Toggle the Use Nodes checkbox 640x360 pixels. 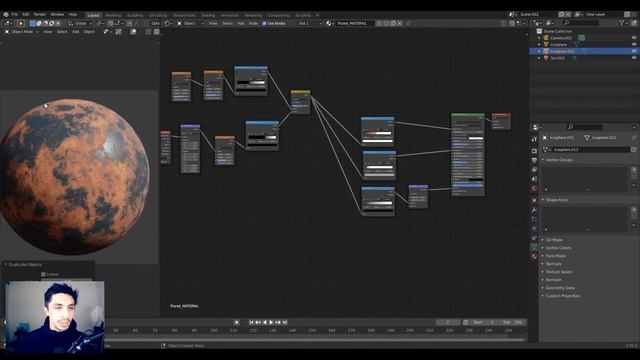[264, 23]
